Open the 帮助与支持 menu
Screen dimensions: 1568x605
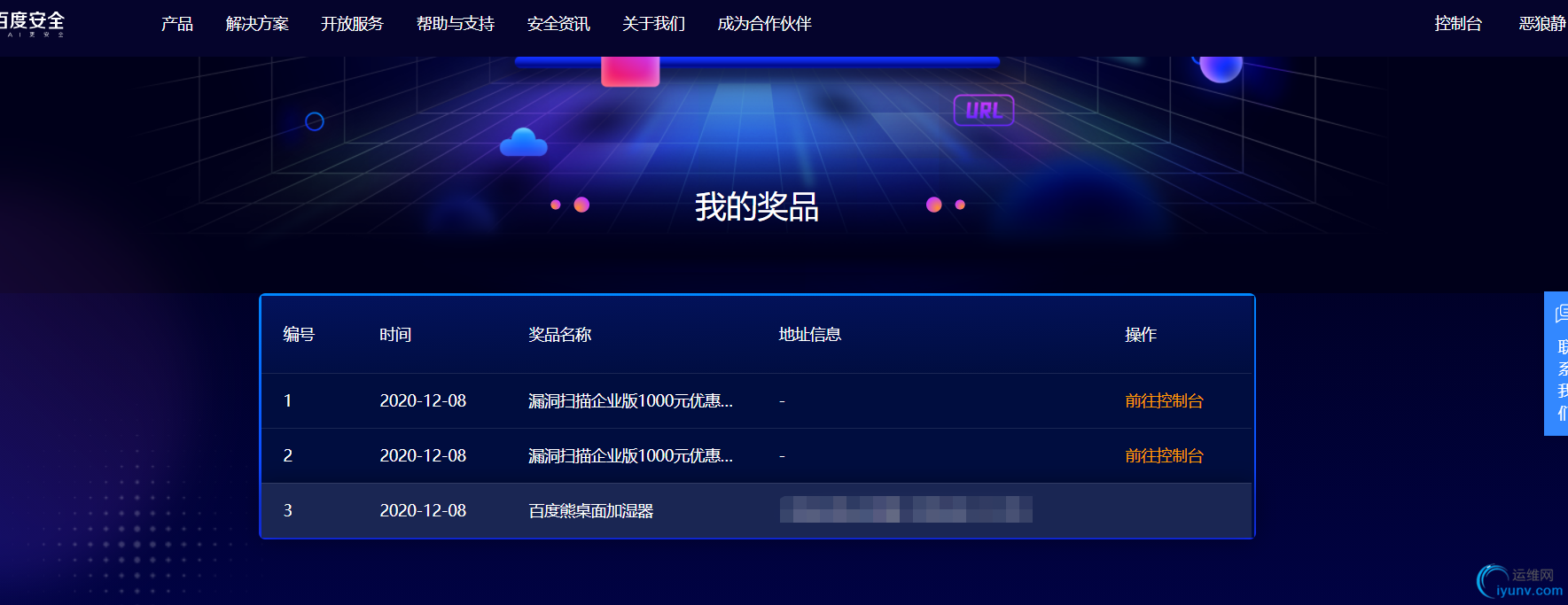456,24
